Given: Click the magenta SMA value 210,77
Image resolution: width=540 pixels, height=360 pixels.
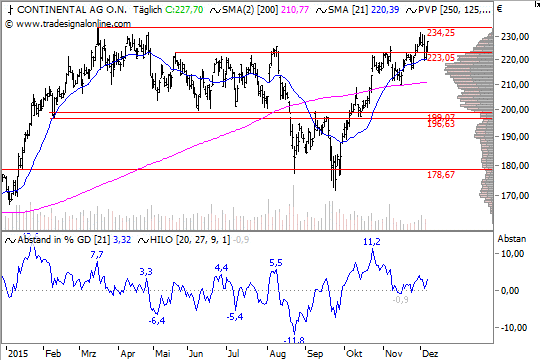Looking at the screenshot, I should (295, 10).
